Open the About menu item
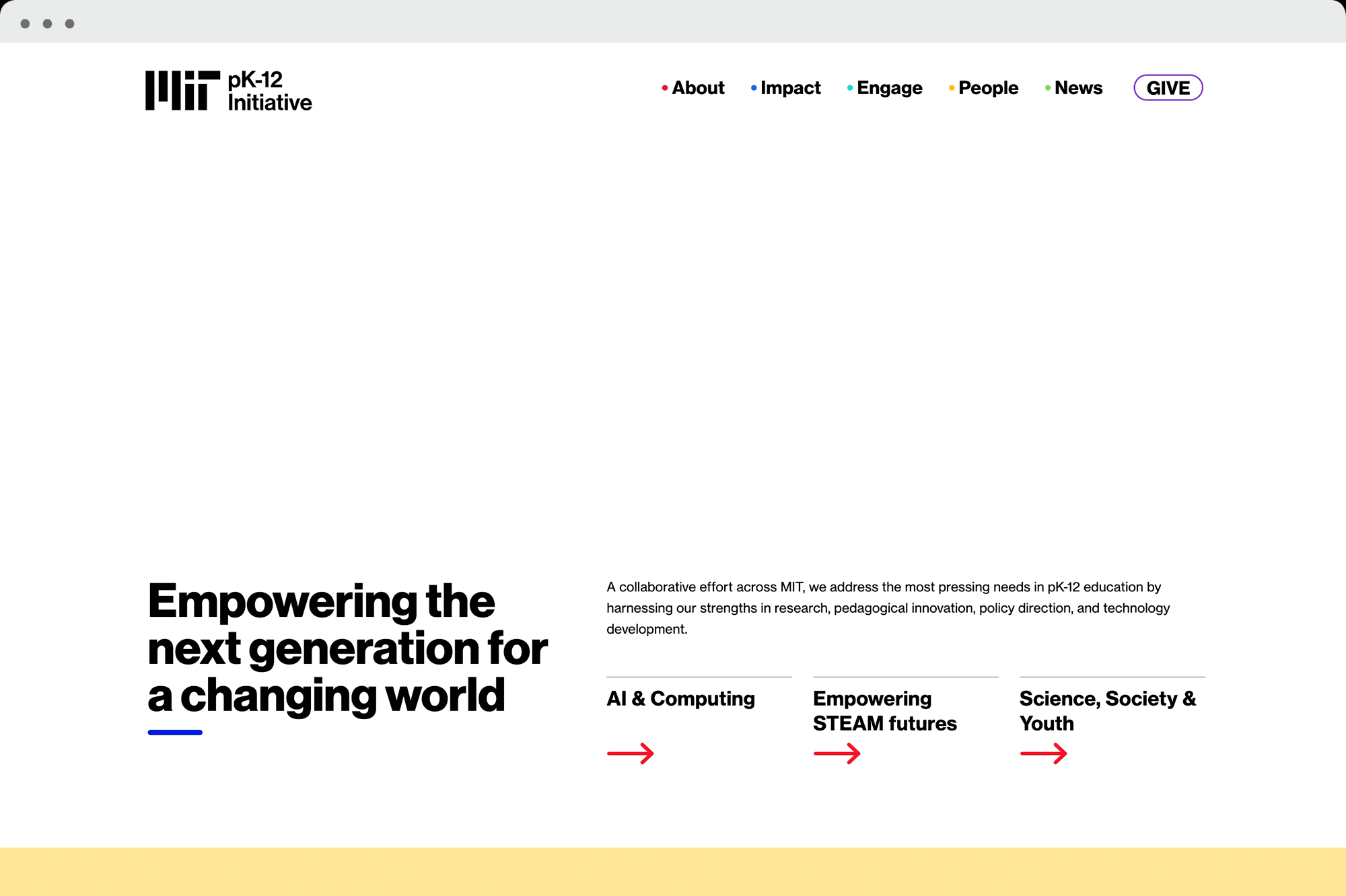Viewport: 1346px width, 896px height. pos(698,88)
